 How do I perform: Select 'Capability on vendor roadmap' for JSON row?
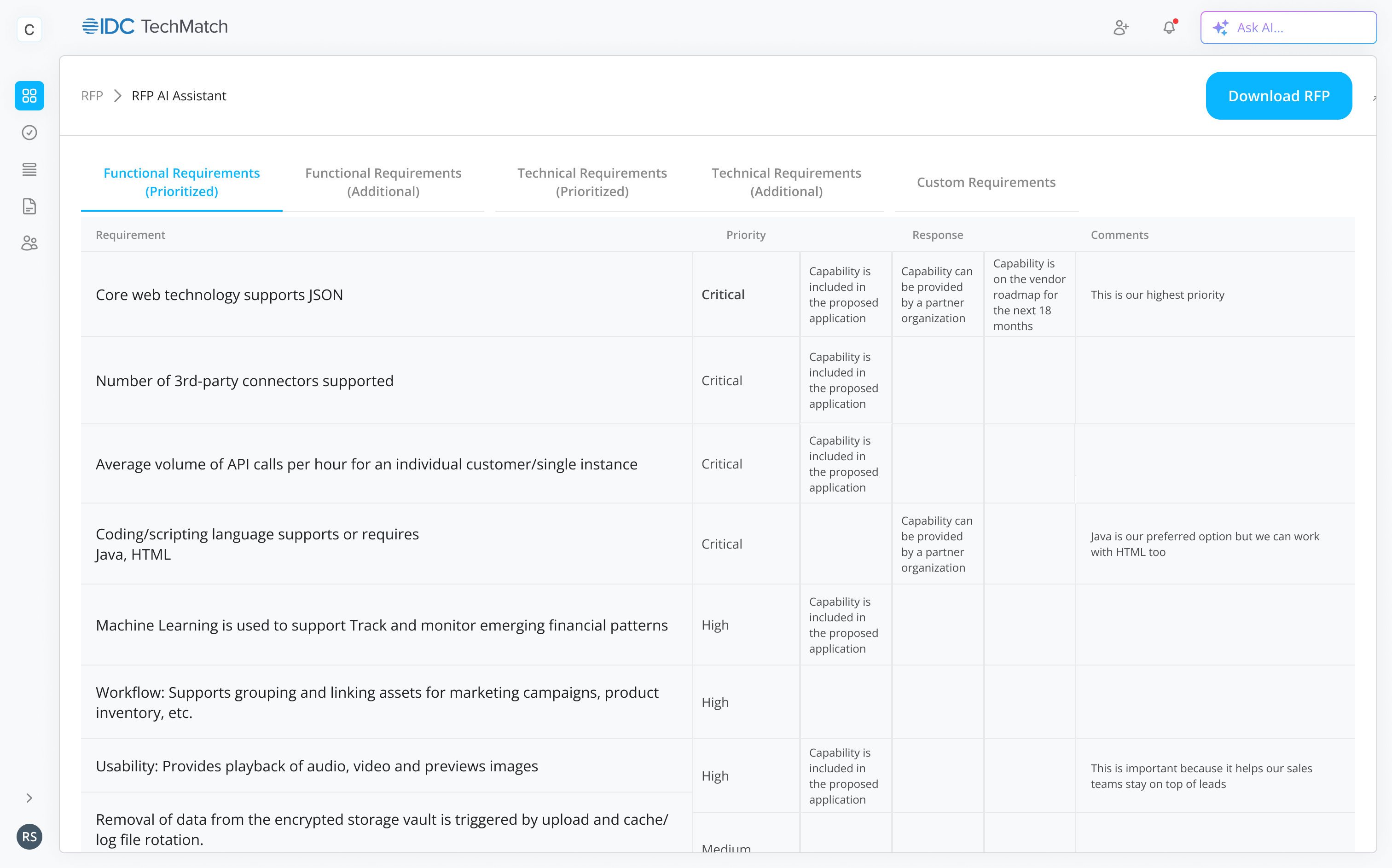click(x=1029, y=295)
